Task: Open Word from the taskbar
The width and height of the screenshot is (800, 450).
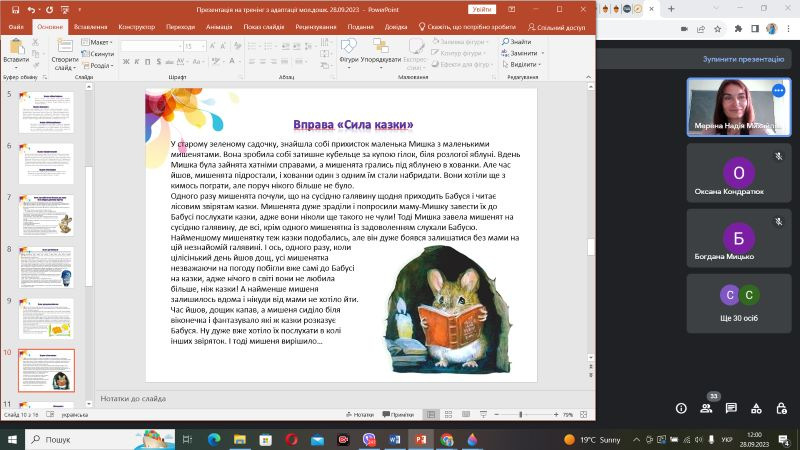Action: [x=394, y=439]
